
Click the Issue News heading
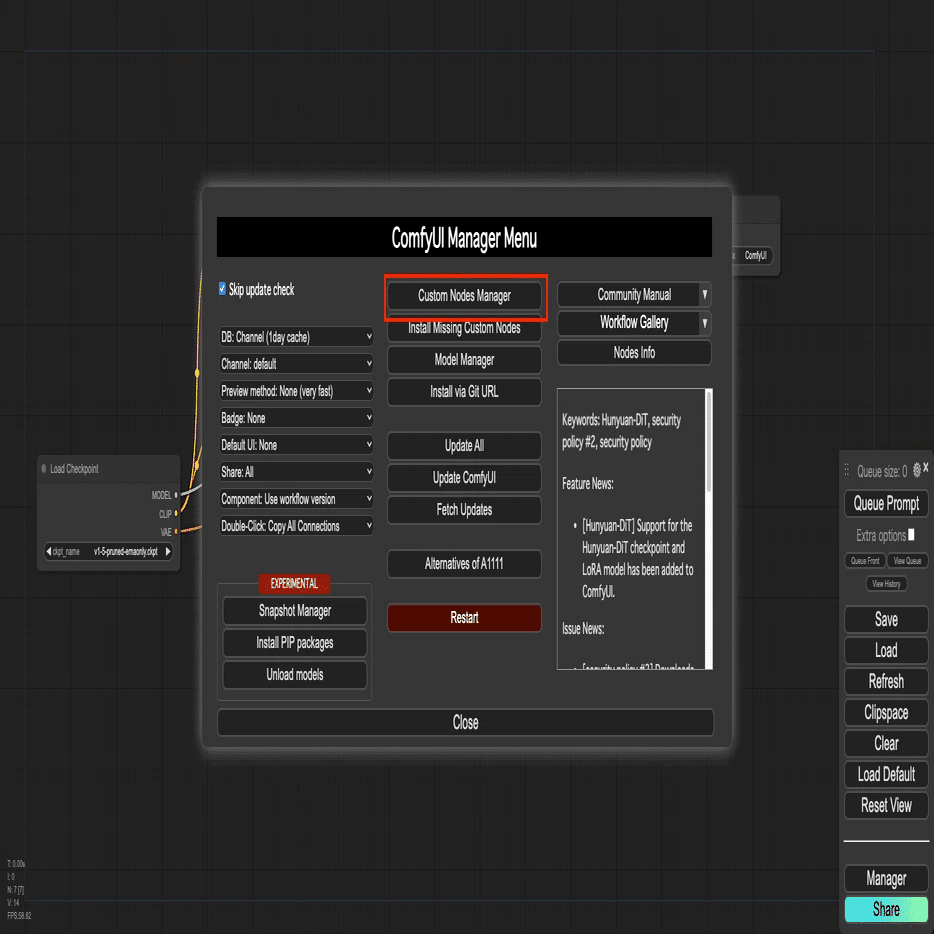pyautogui.click(x=583, y=629)
